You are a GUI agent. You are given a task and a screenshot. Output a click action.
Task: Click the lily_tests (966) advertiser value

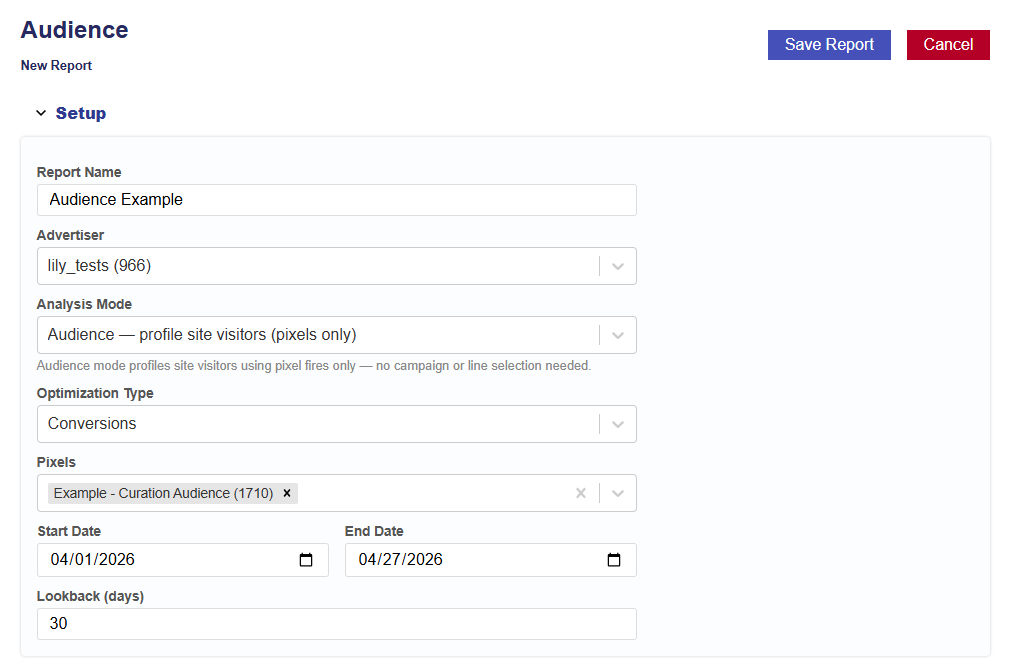point(100,266)
